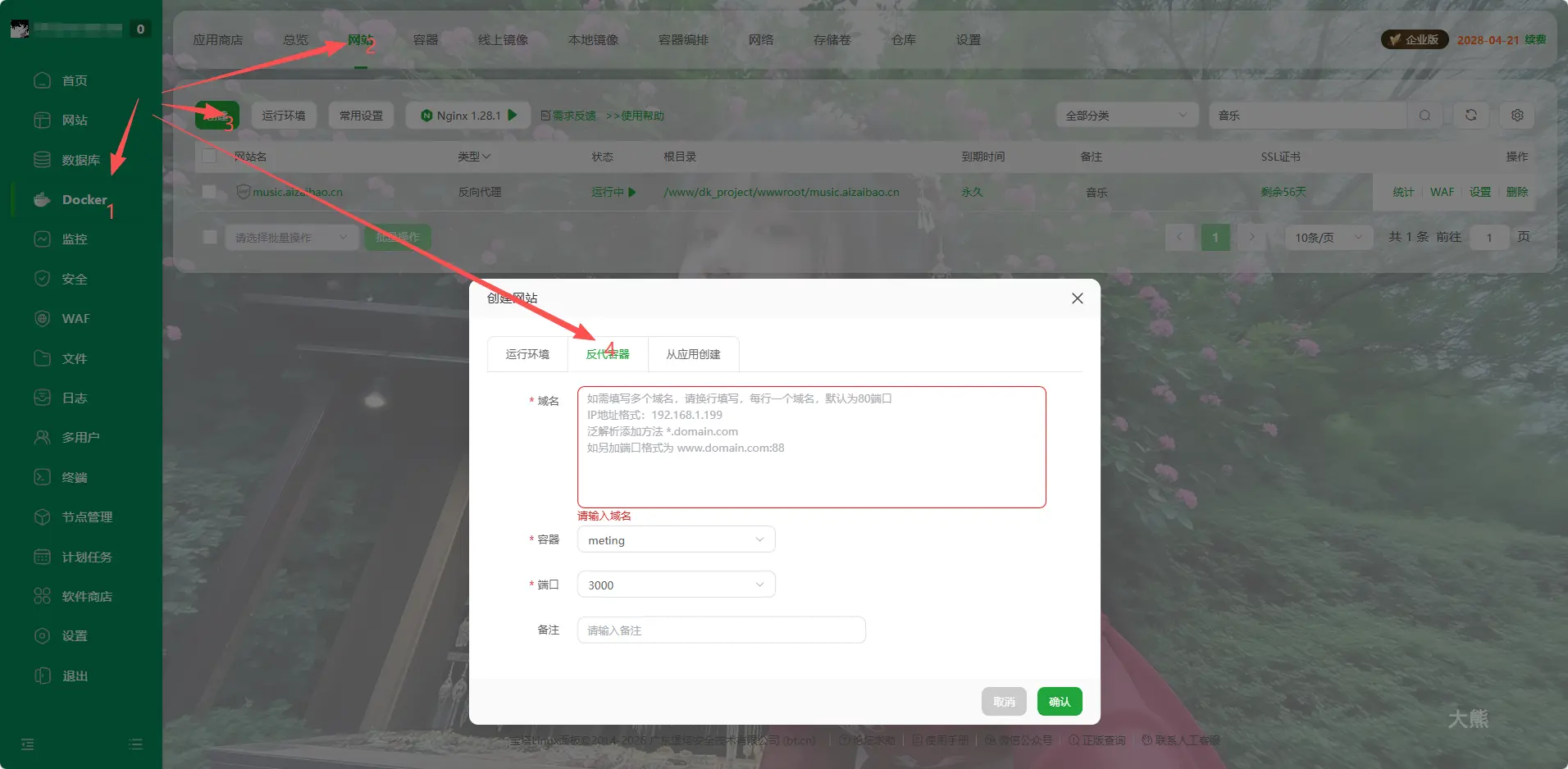Open list settings gear icon

click(1517, 116)
